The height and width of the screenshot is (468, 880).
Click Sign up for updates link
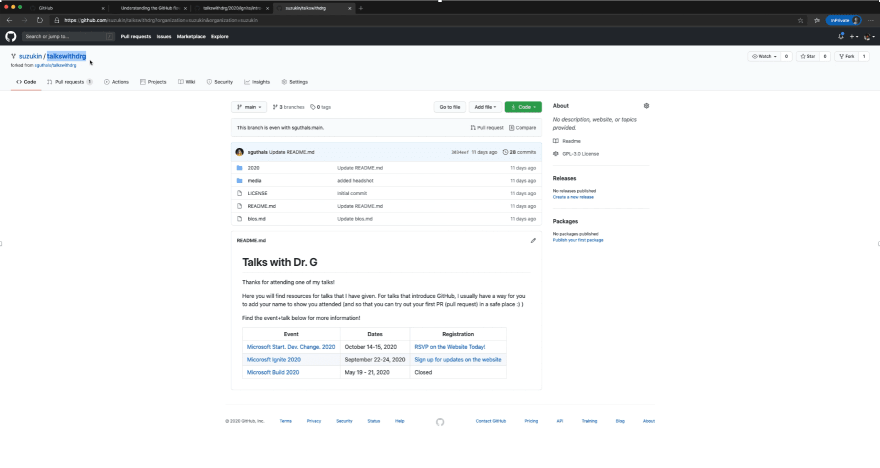click(x=458, y=360)
